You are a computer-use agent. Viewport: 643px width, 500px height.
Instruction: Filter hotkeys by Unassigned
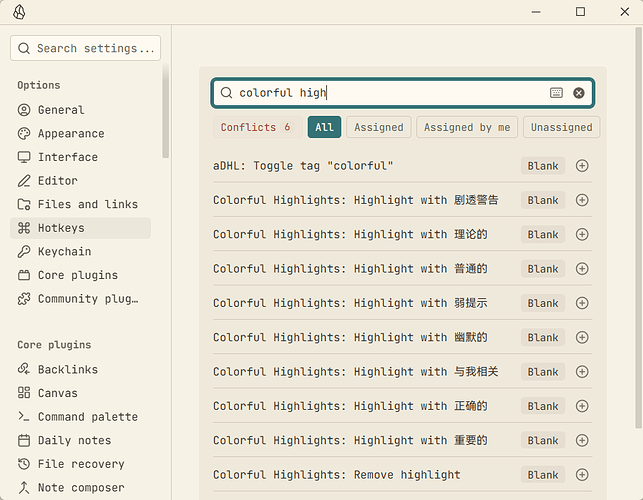[561, 127]
